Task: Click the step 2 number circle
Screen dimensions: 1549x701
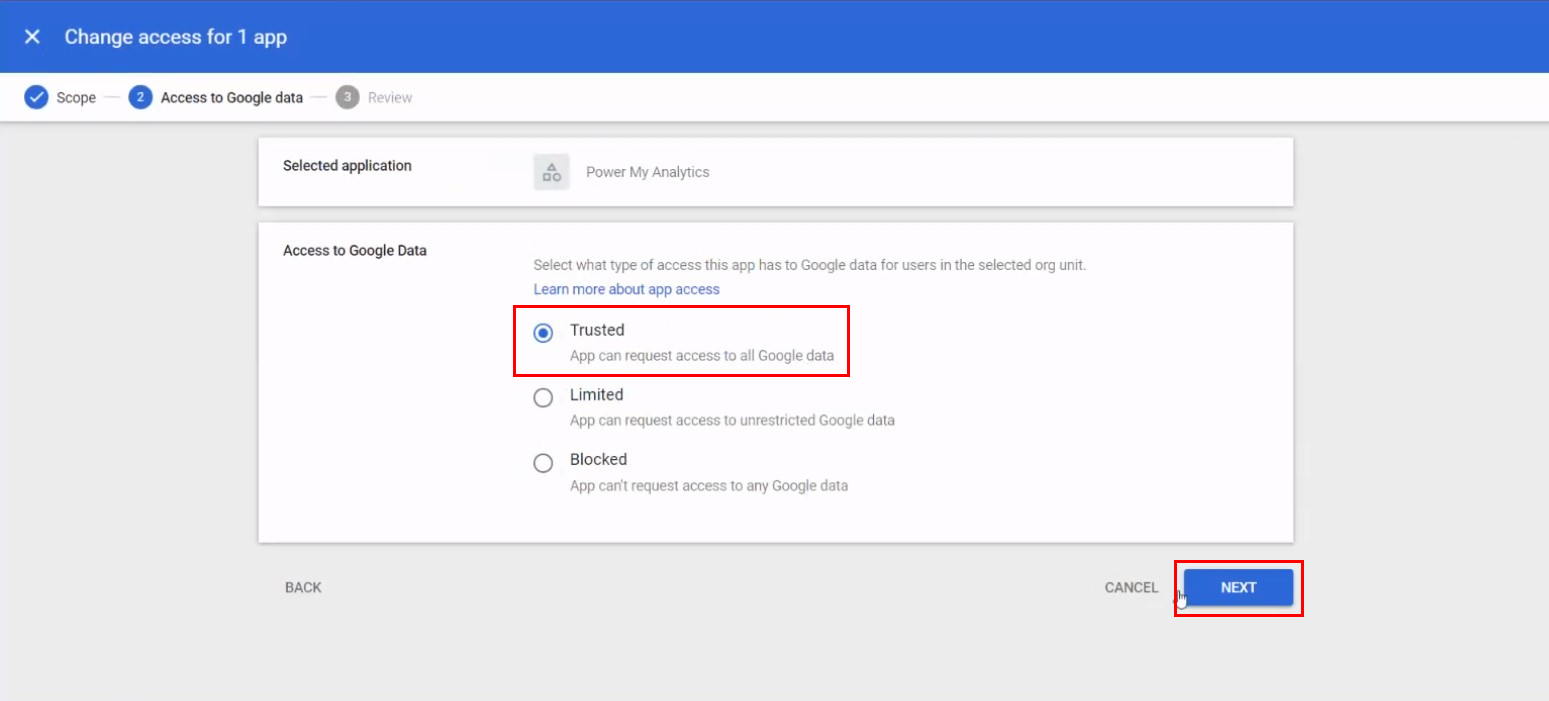Action: 140,98
